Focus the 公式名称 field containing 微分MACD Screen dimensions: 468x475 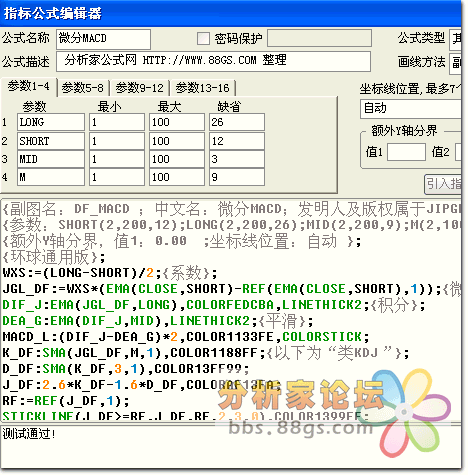tap(103, 39)
